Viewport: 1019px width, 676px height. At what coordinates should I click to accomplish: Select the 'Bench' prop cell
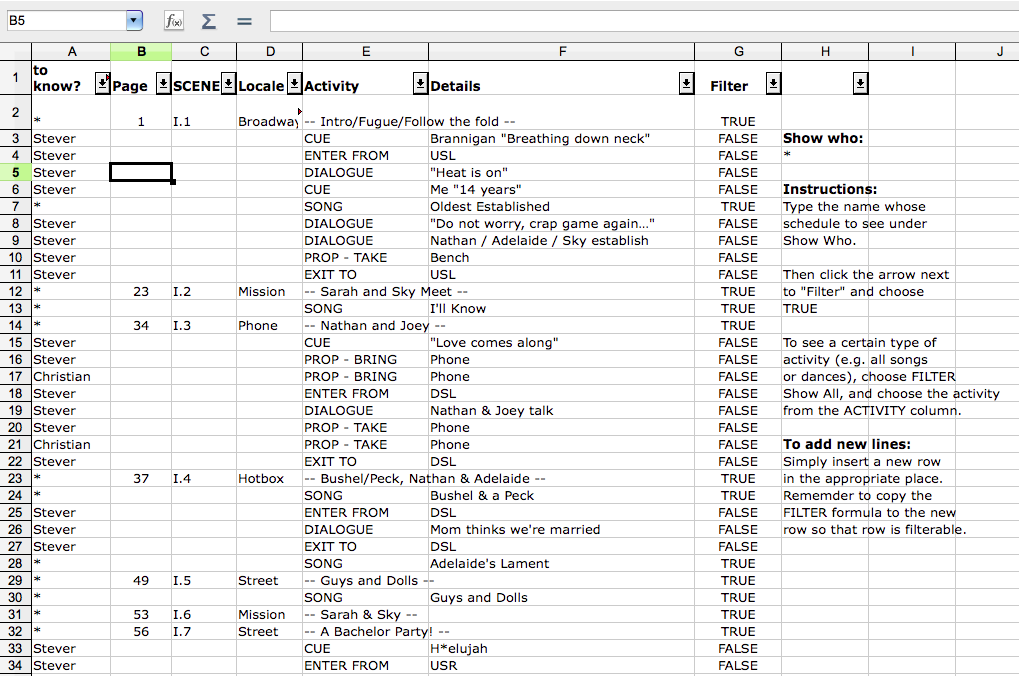coord(561,257)
